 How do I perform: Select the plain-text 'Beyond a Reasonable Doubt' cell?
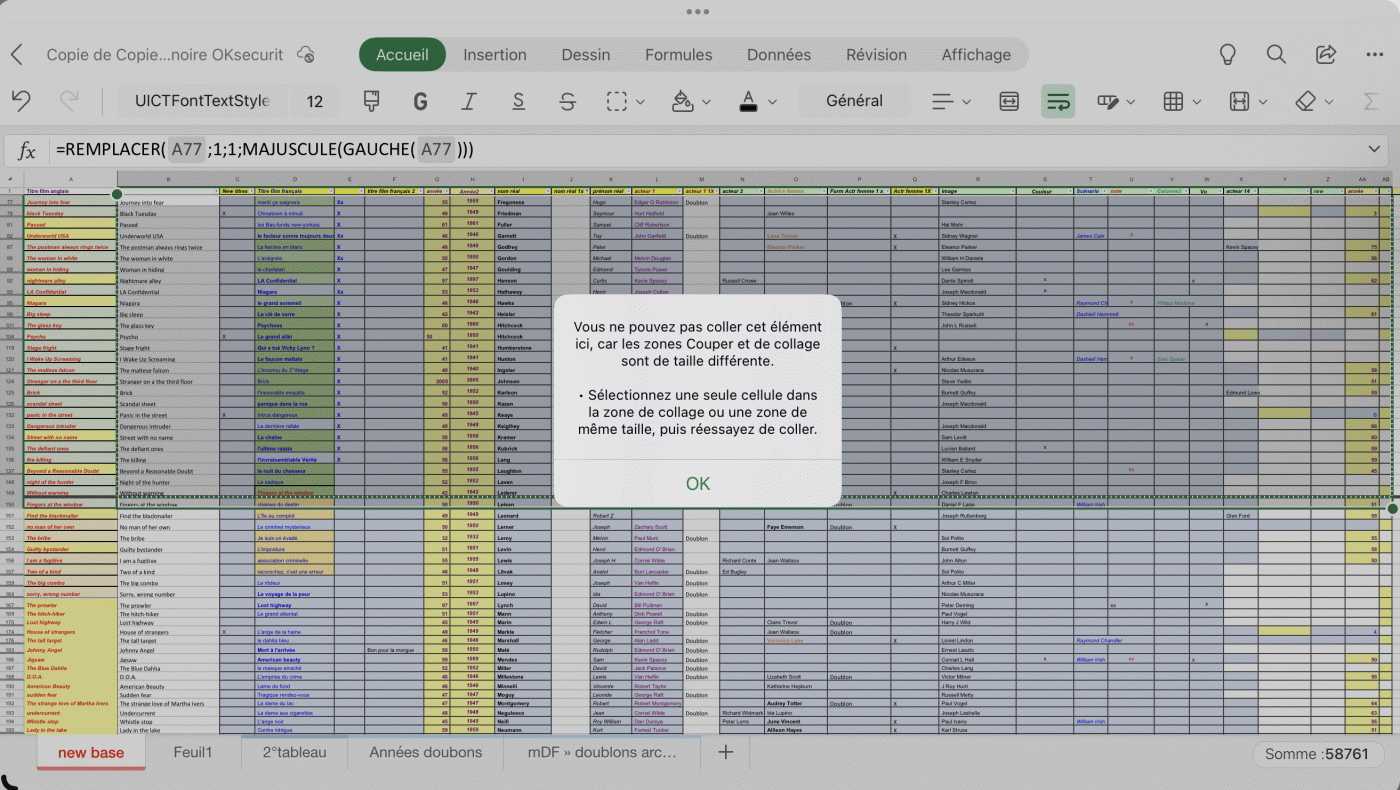(168, 471)
